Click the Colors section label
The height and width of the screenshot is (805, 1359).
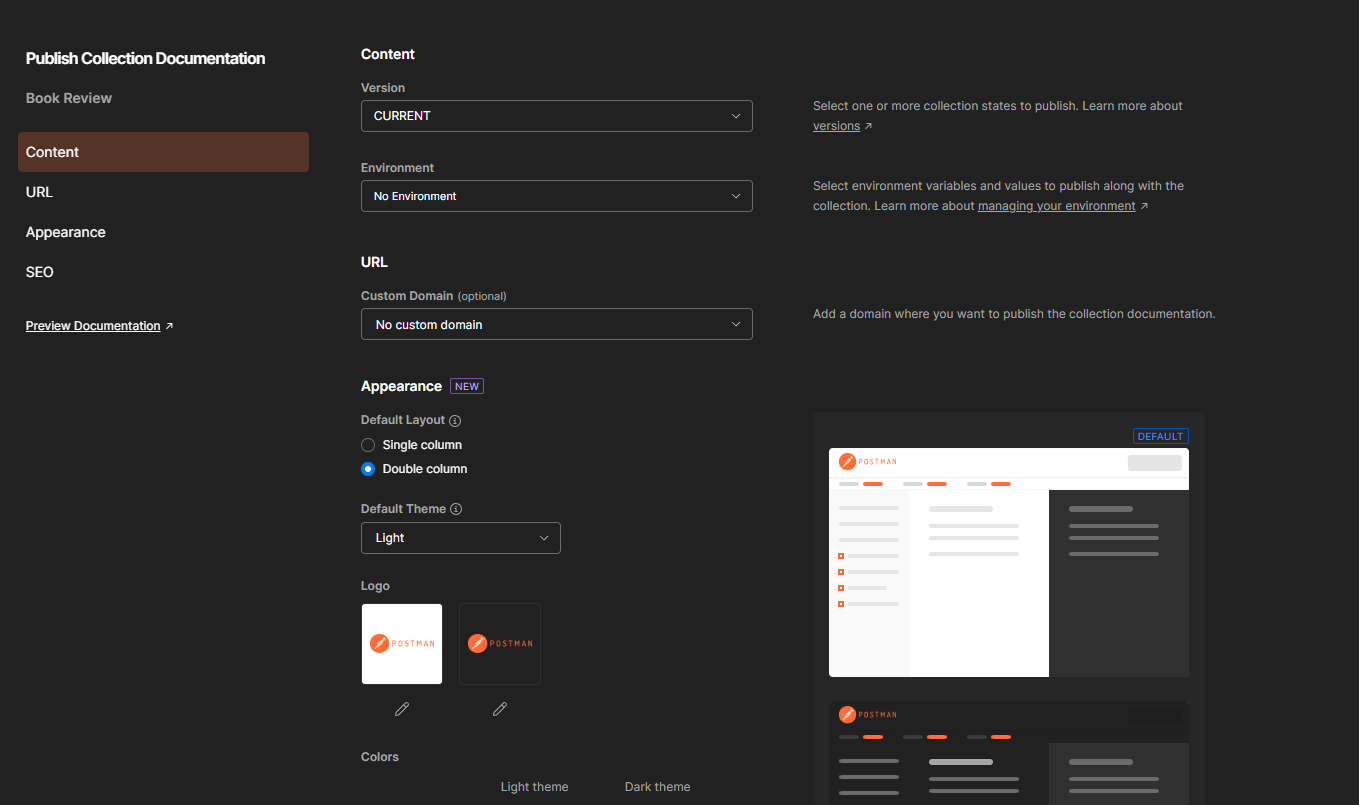[380, 757]
